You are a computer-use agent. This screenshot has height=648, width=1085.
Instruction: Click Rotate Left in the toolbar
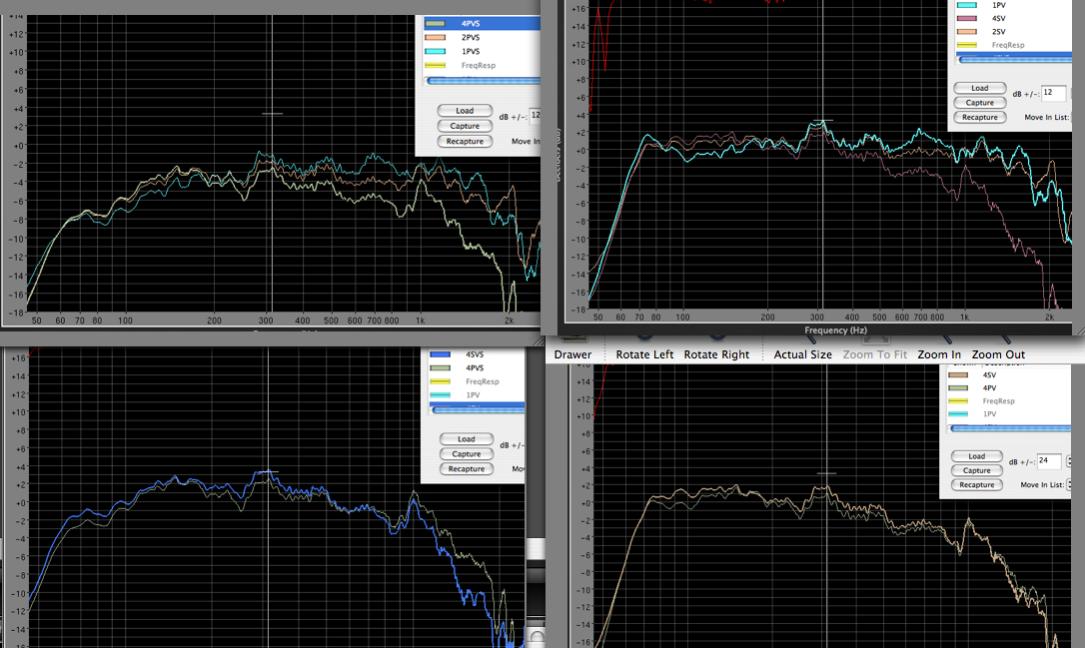[x=644, y=354]
